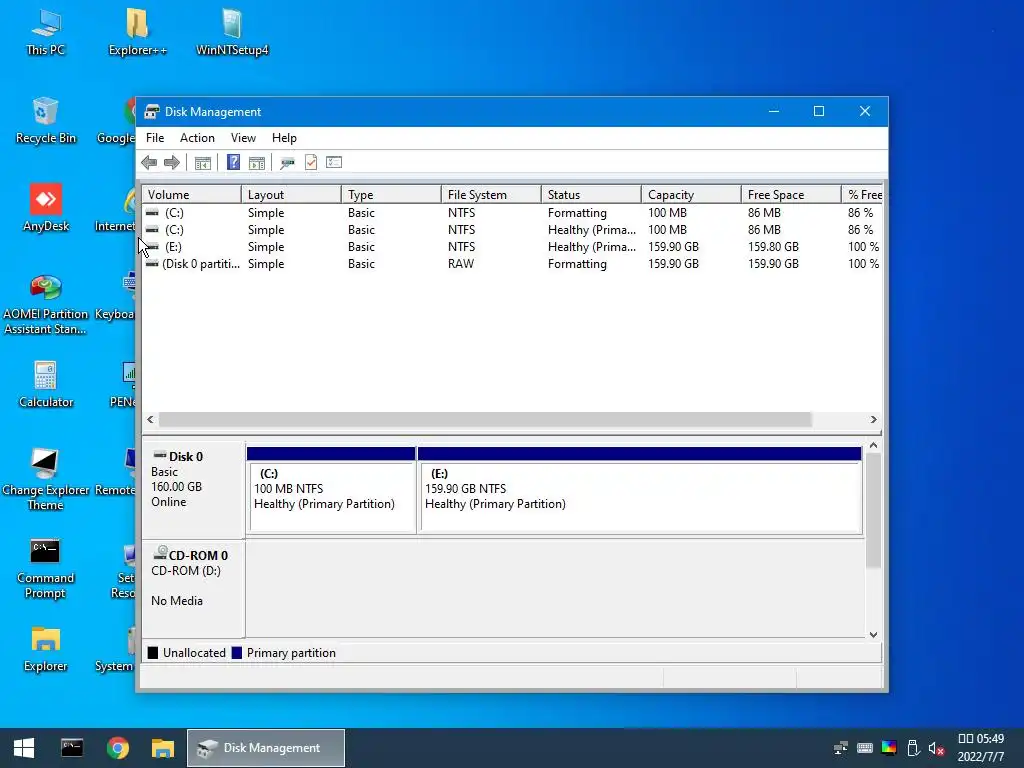Click the disk pane scroll up arrow

pyautogui.click(x=873, y=445)
